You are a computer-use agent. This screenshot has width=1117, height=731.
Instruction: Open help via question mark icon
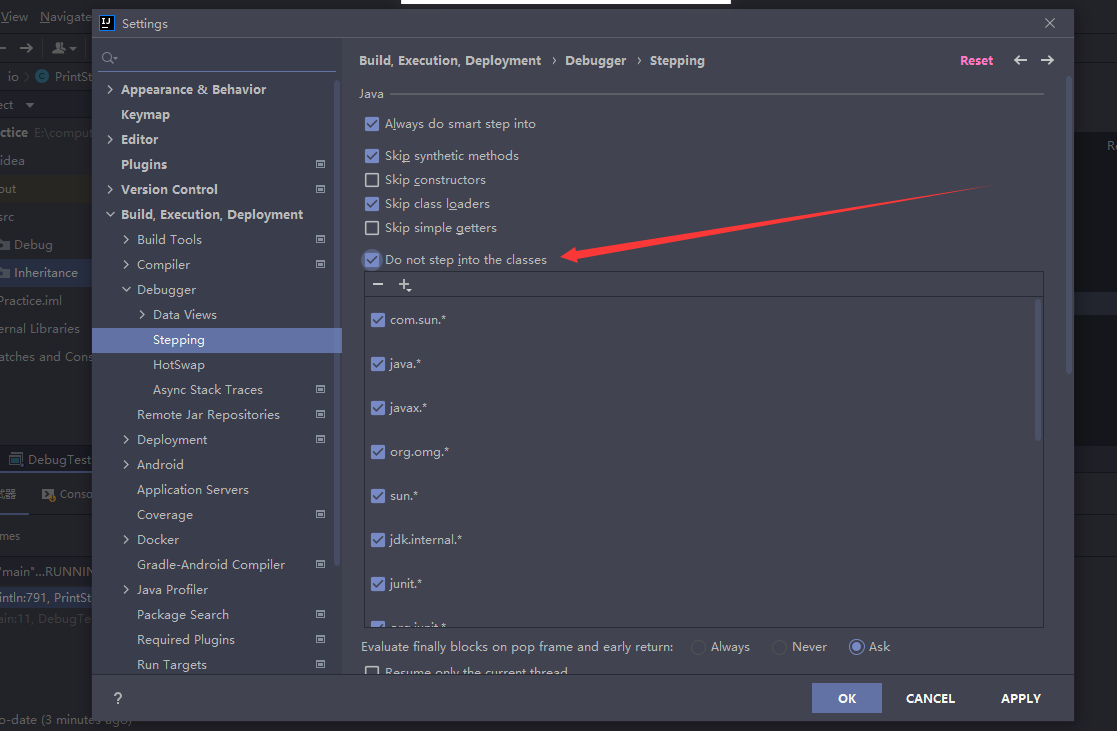pyautogui.click(x=118, y=698)
